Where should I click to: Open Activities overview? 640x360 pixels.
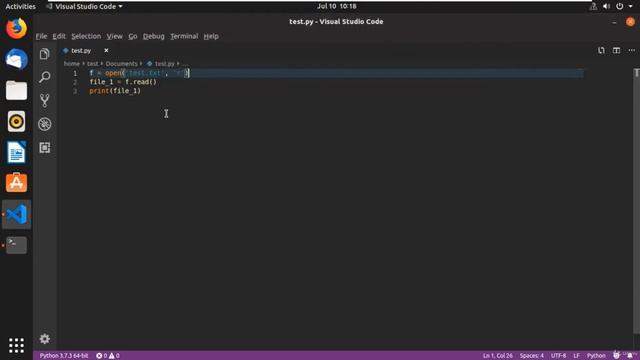coord(20,7)
